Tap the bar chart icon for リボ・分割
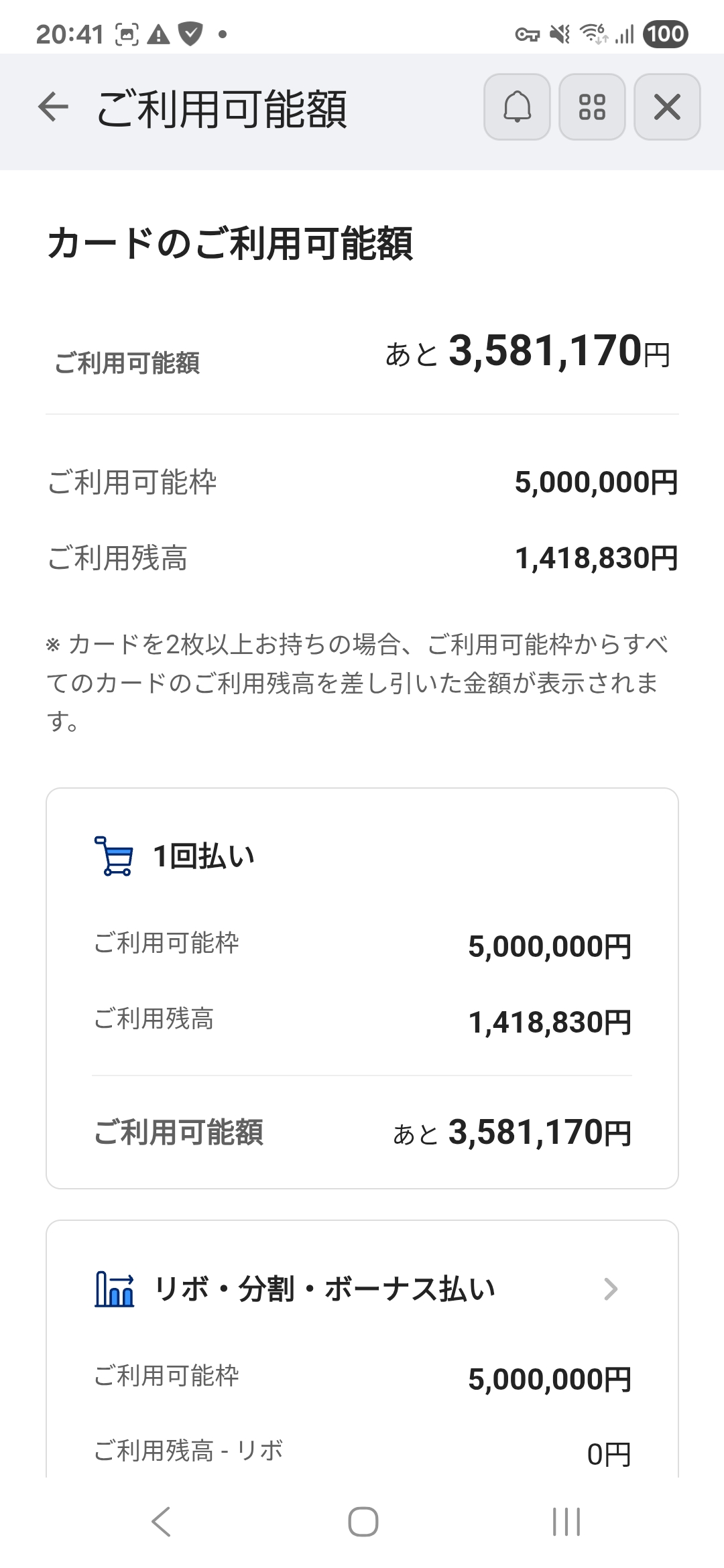The width and height of the screenshot is (724, 1568). coord(114,1289)
